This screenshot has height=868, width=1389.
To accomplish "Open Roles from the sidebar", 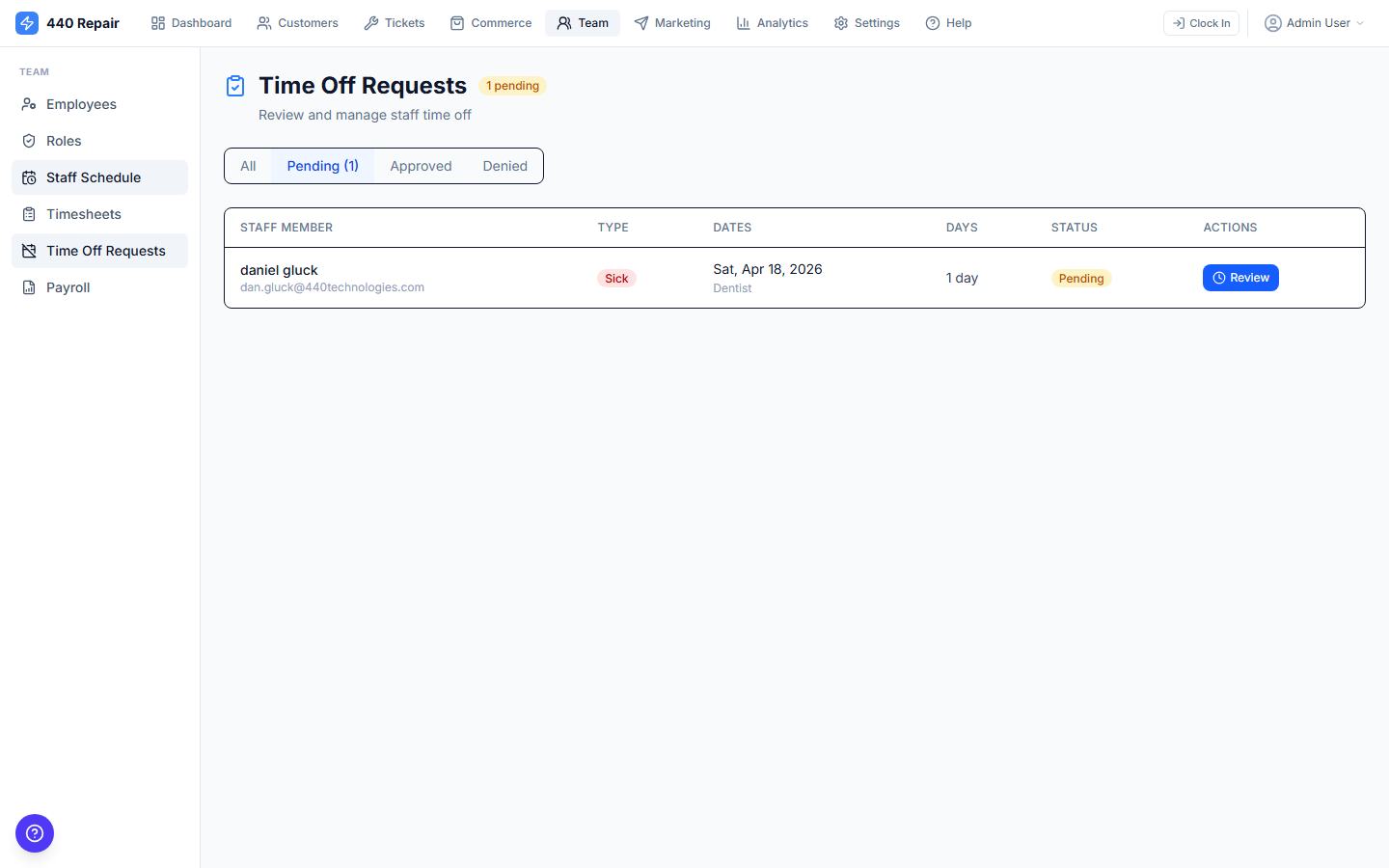I will [64, 141].
